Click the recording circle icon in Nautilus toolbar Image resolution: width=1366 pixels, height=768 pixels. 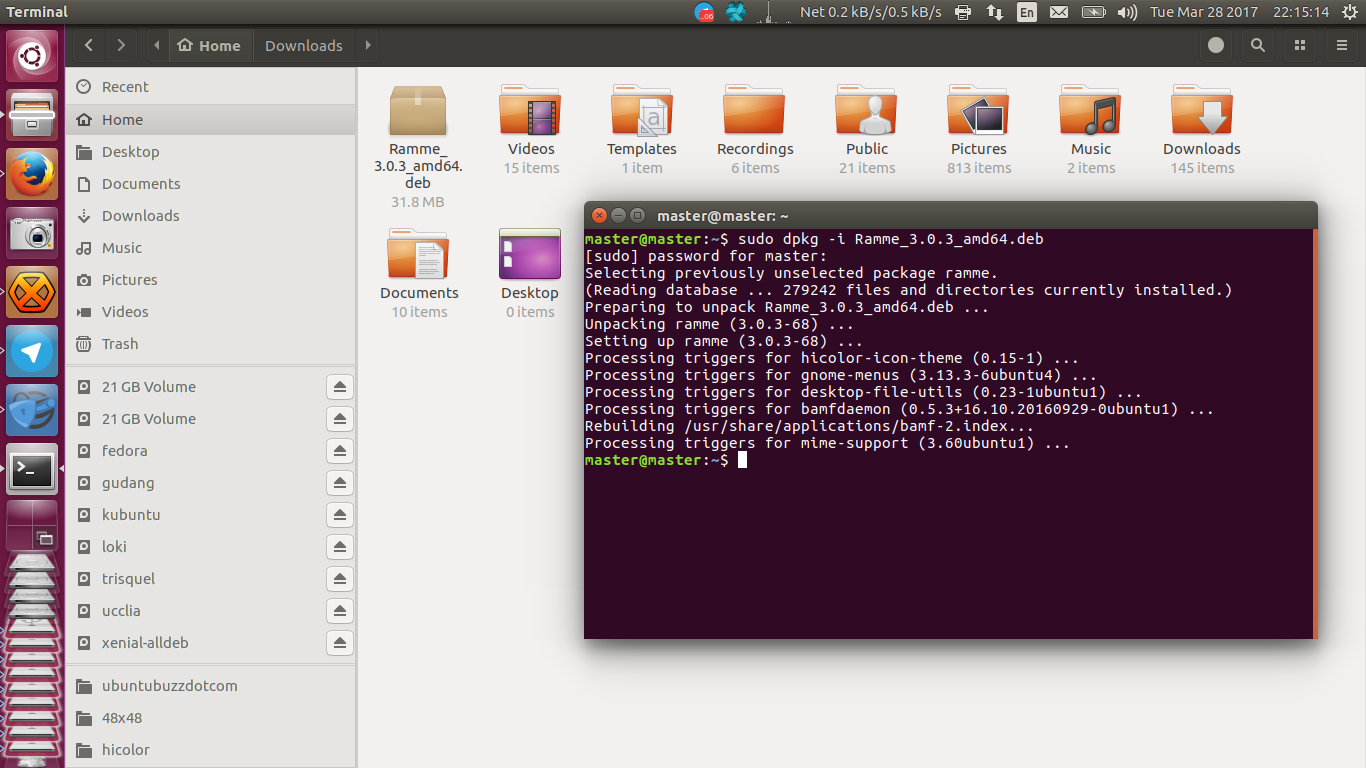point(1216,45)
